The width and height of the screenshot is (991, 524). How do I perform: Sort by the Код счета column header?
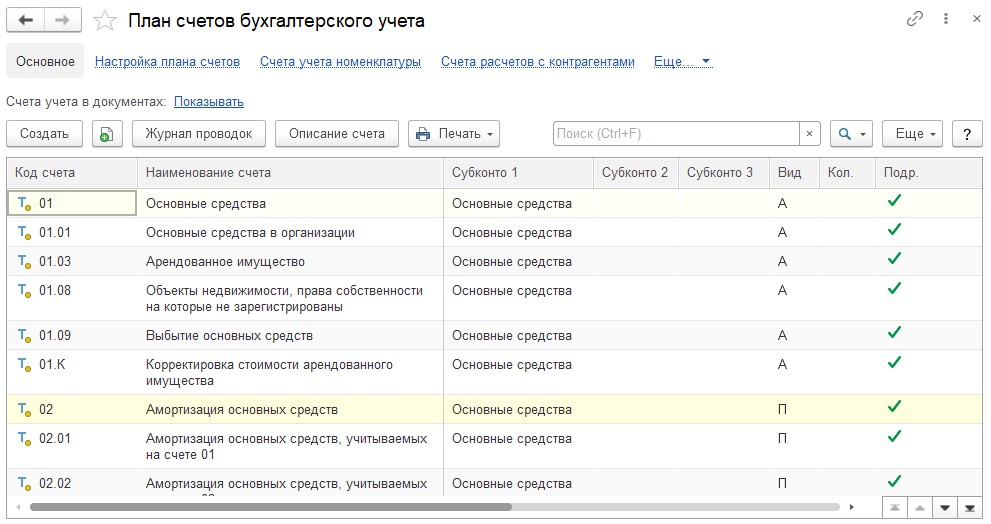(72, 173)
